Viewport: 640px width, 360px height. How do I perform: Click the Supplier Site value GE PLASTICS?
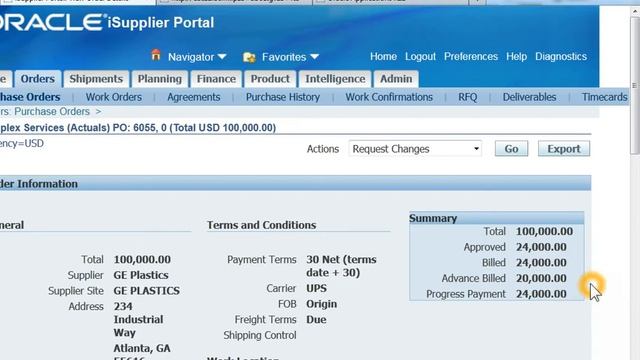coord(147,291)
